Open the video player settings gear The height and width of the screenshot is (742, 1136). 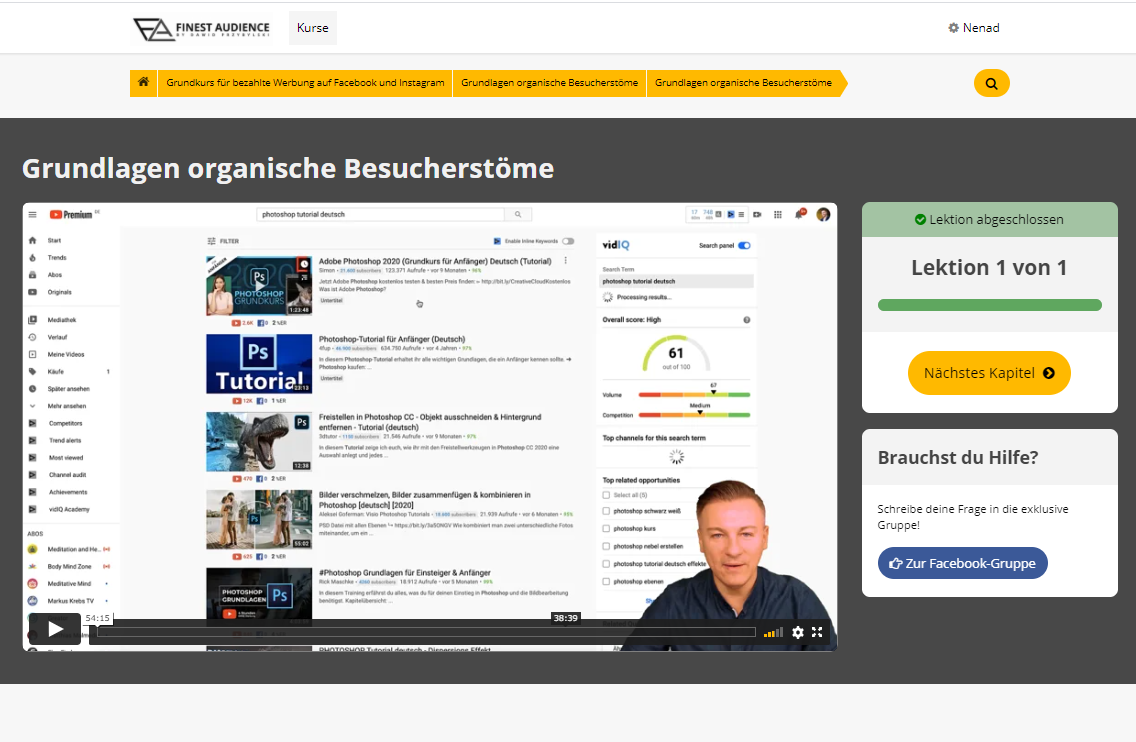(x=798, y=633)
